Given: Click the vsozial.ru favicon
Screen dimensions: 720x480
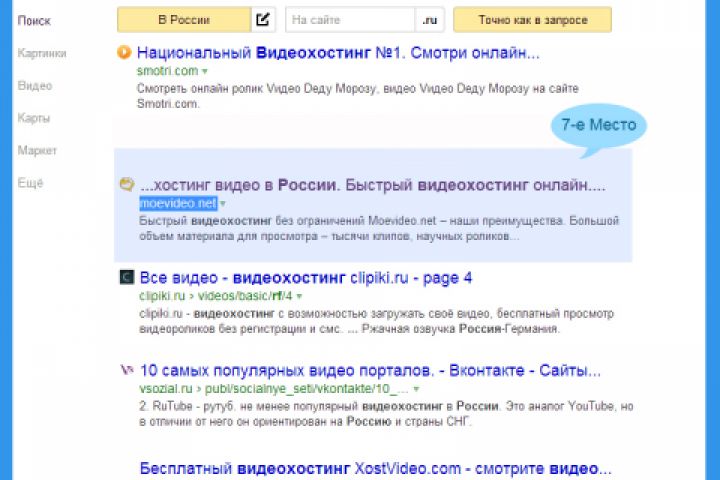Looking at the screenshot, I should tap(127, 369).
